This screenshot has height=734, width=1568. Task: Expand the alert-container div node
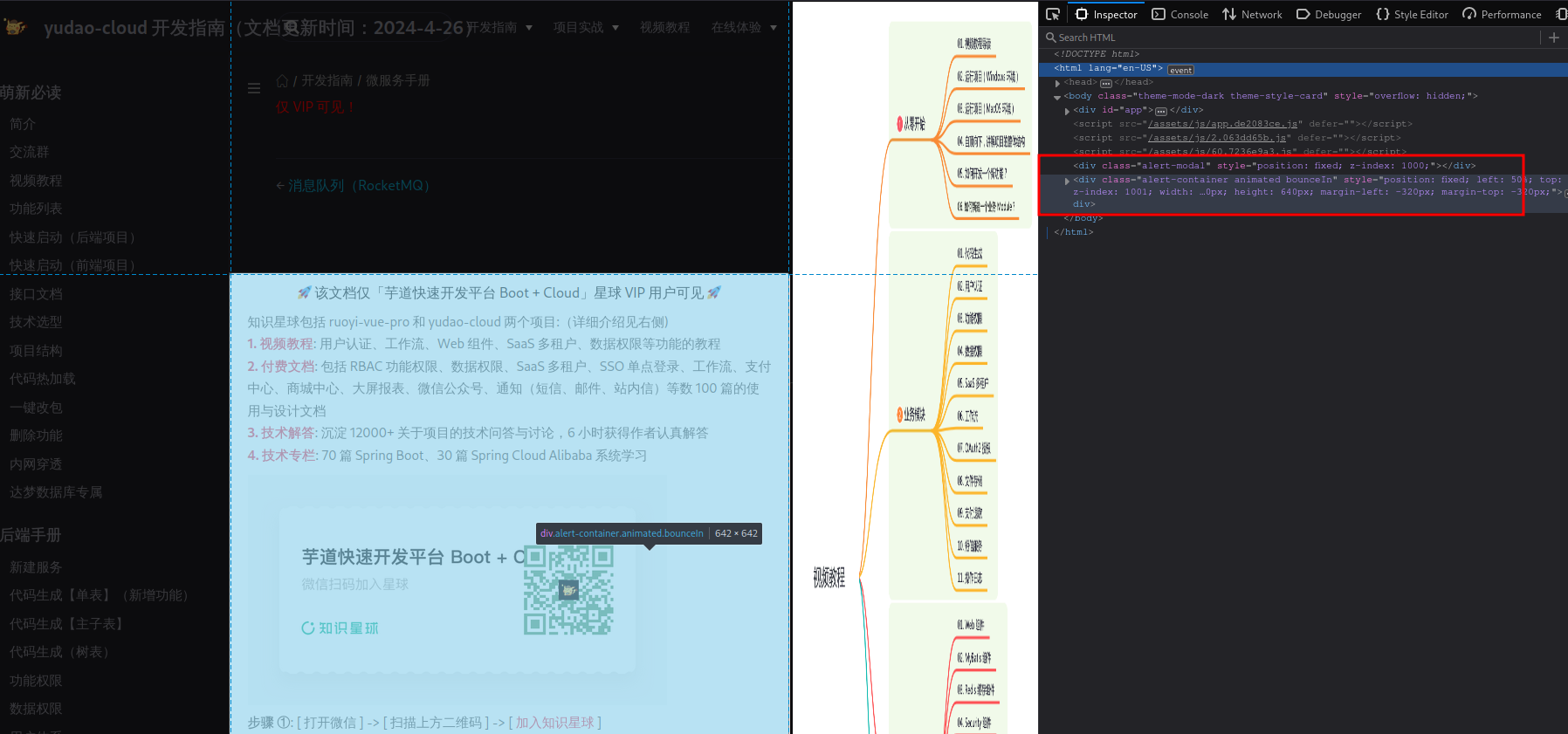1067,181
